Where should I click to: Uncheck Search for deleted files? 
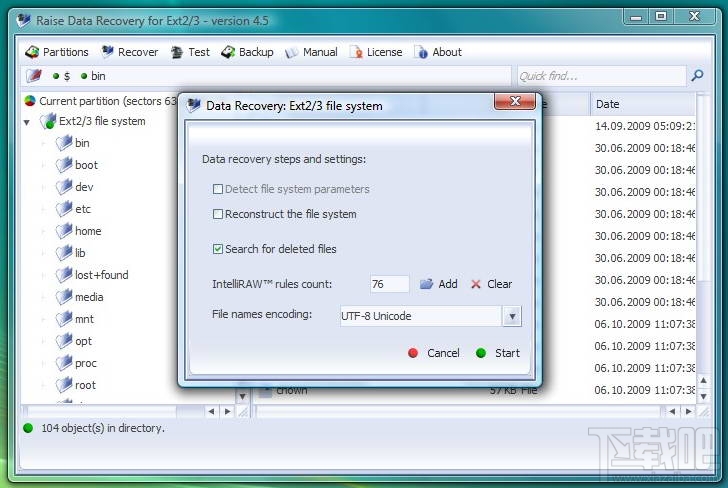click(218, 249)
